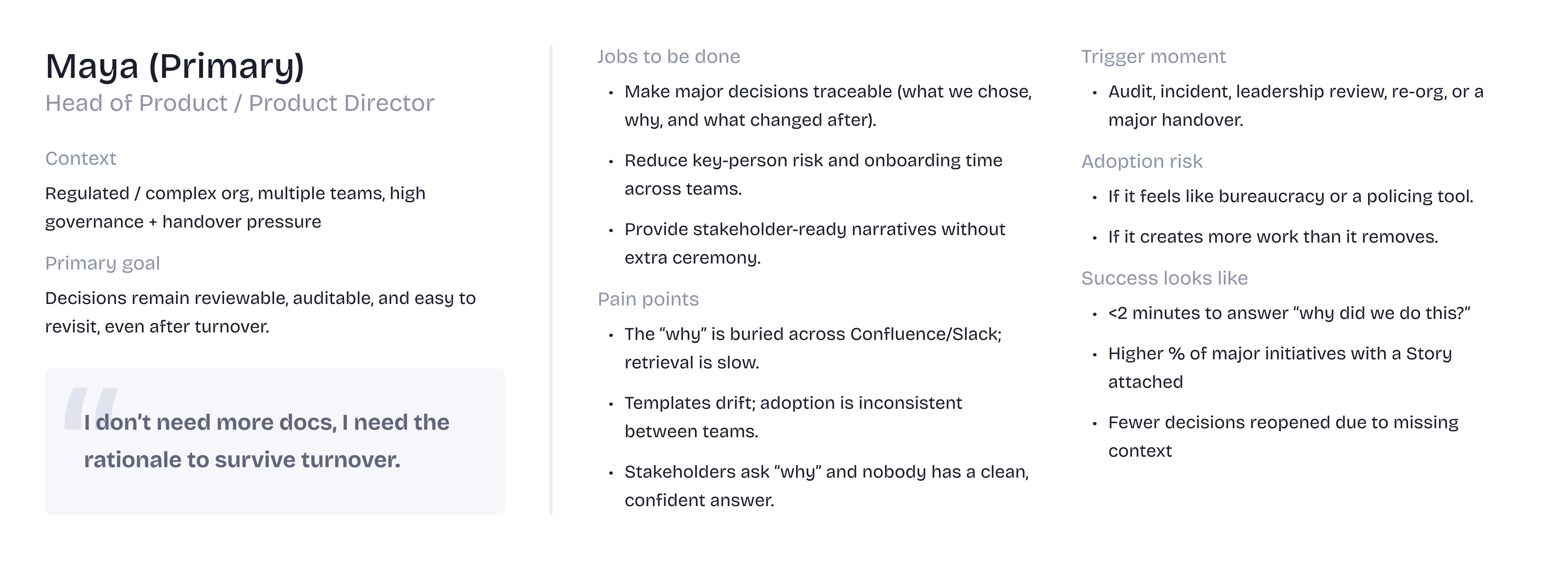
Task: Click the "Maya (Primary)" persona title
Action: click(175, 66)
